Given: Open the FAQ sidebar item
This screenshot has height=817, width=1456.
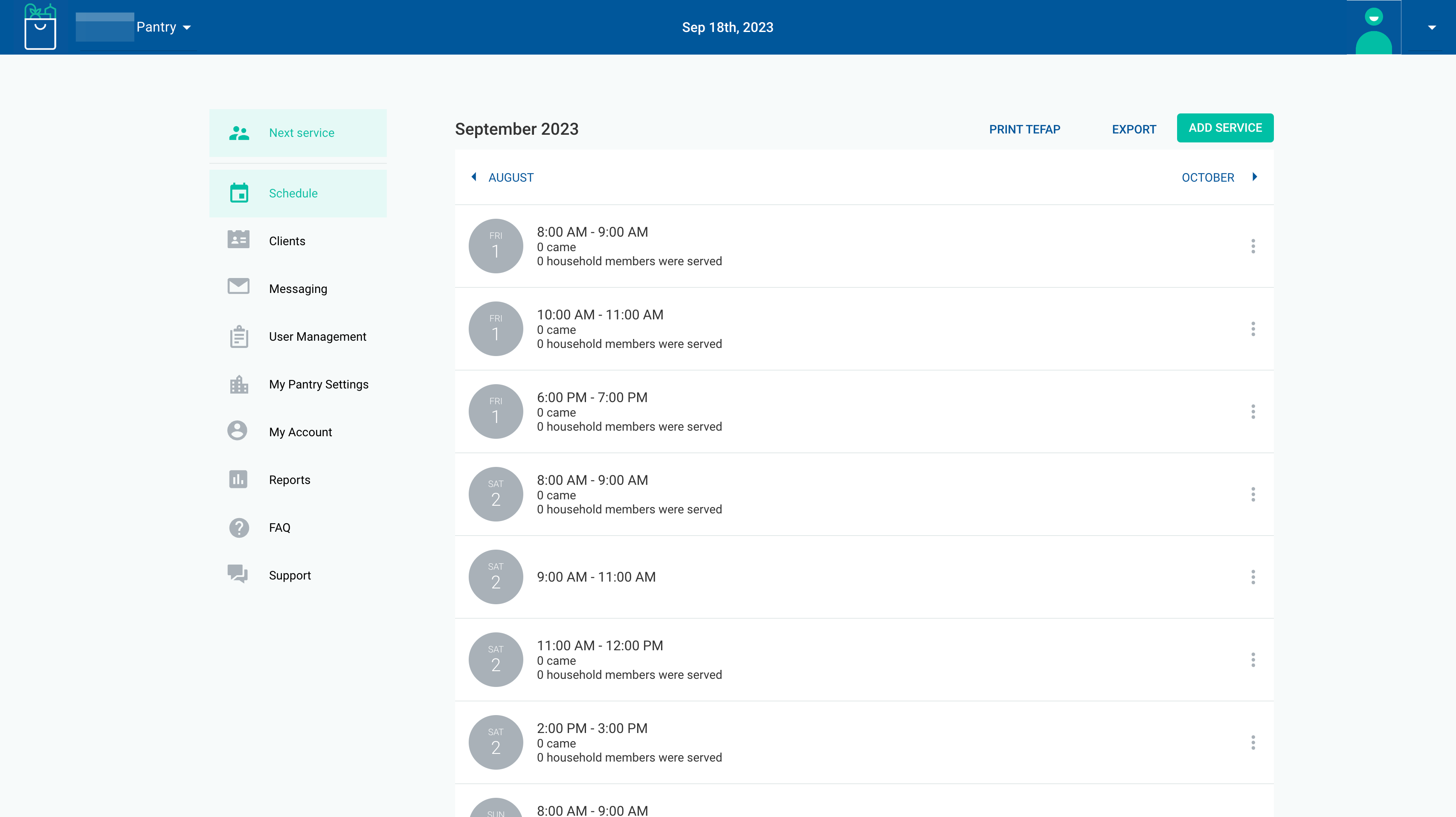Looking at the screenshot, I should point(298,528).
